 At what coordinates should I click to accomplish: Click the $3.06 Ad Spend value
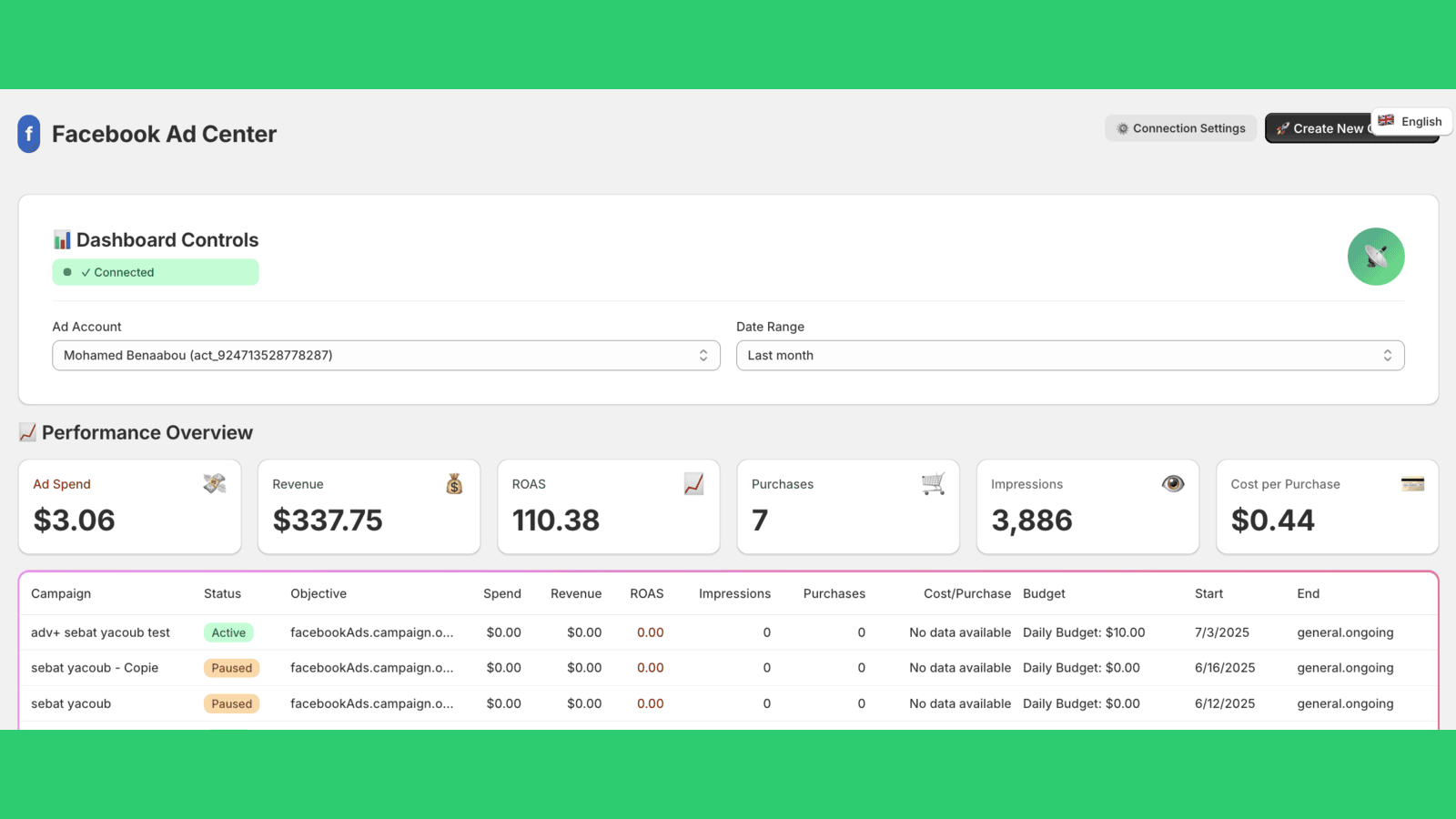point(75,521)
